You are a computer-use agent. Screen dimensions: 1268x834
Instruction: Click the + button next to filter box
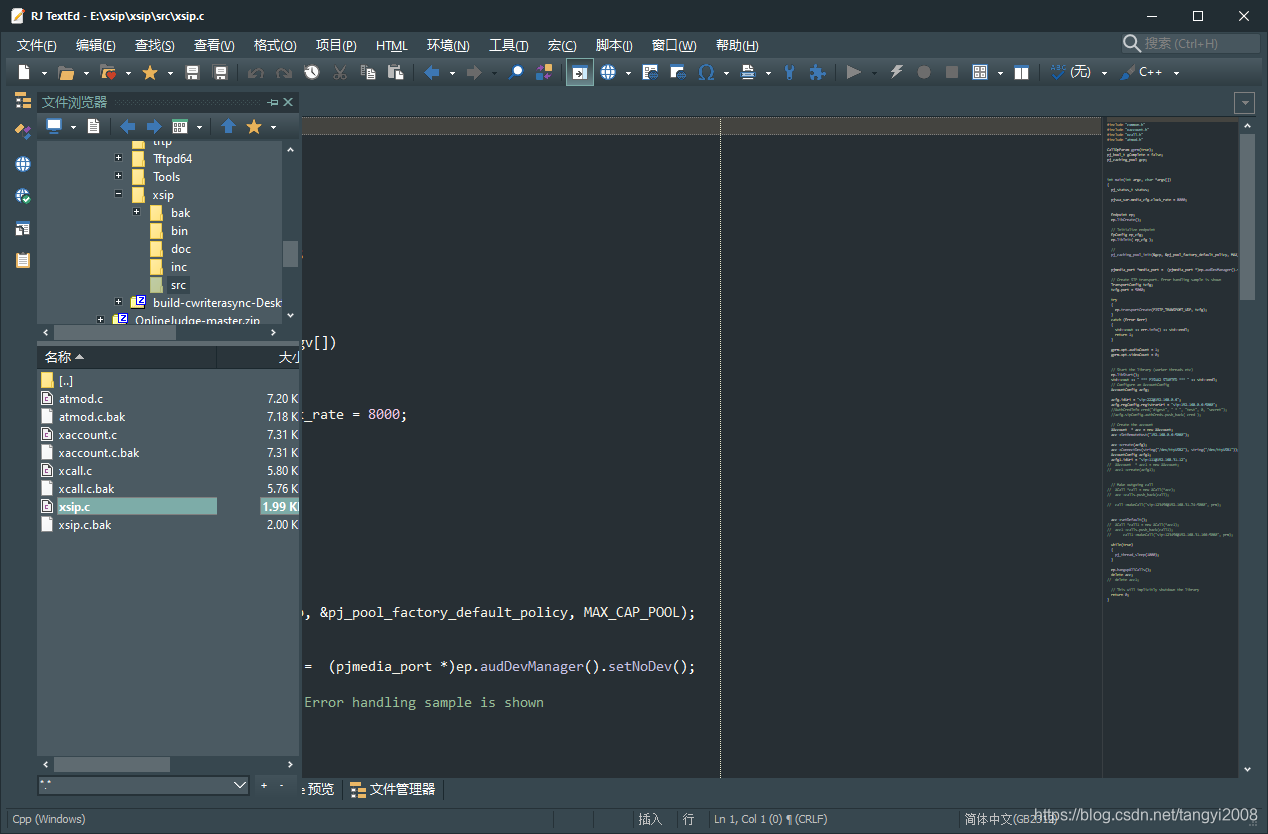tap(264, 786)
